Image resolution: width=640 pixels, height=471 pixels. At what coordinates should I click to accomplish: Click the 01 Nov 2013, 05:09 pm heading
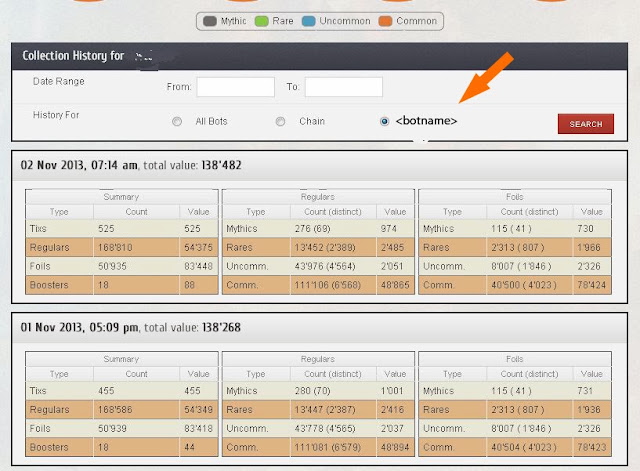tap(79, 327)
